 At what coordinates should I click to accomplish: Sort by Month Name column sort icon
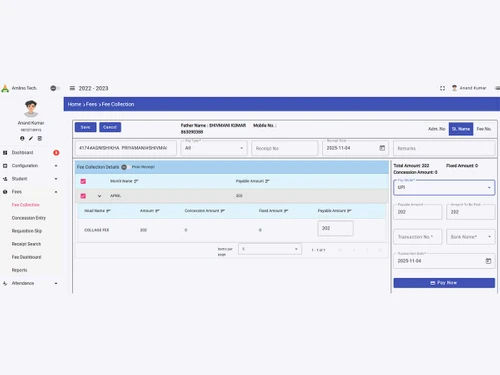click(x=136, y=181)
